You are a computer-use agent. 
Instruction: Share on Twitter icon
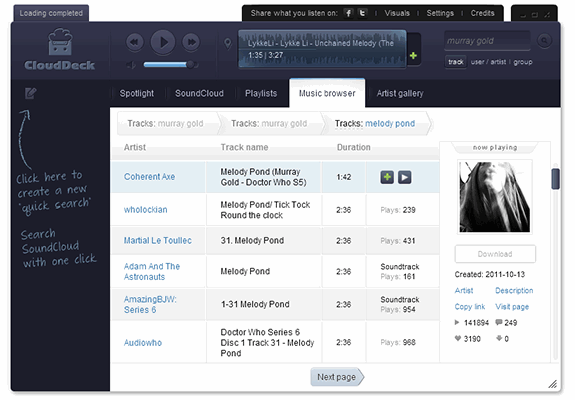[x=362, y=13]
